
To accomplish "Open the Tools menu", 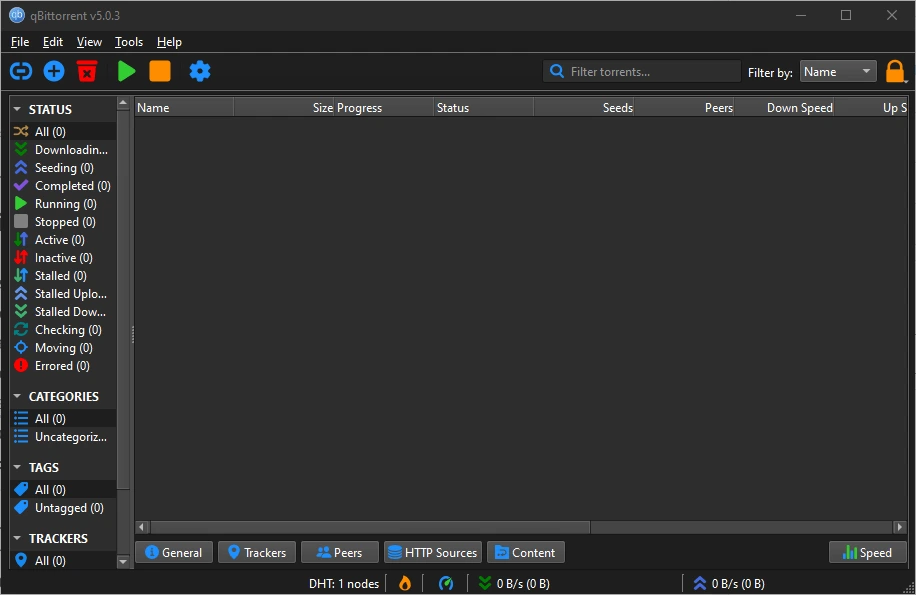I will click(129, 42).
